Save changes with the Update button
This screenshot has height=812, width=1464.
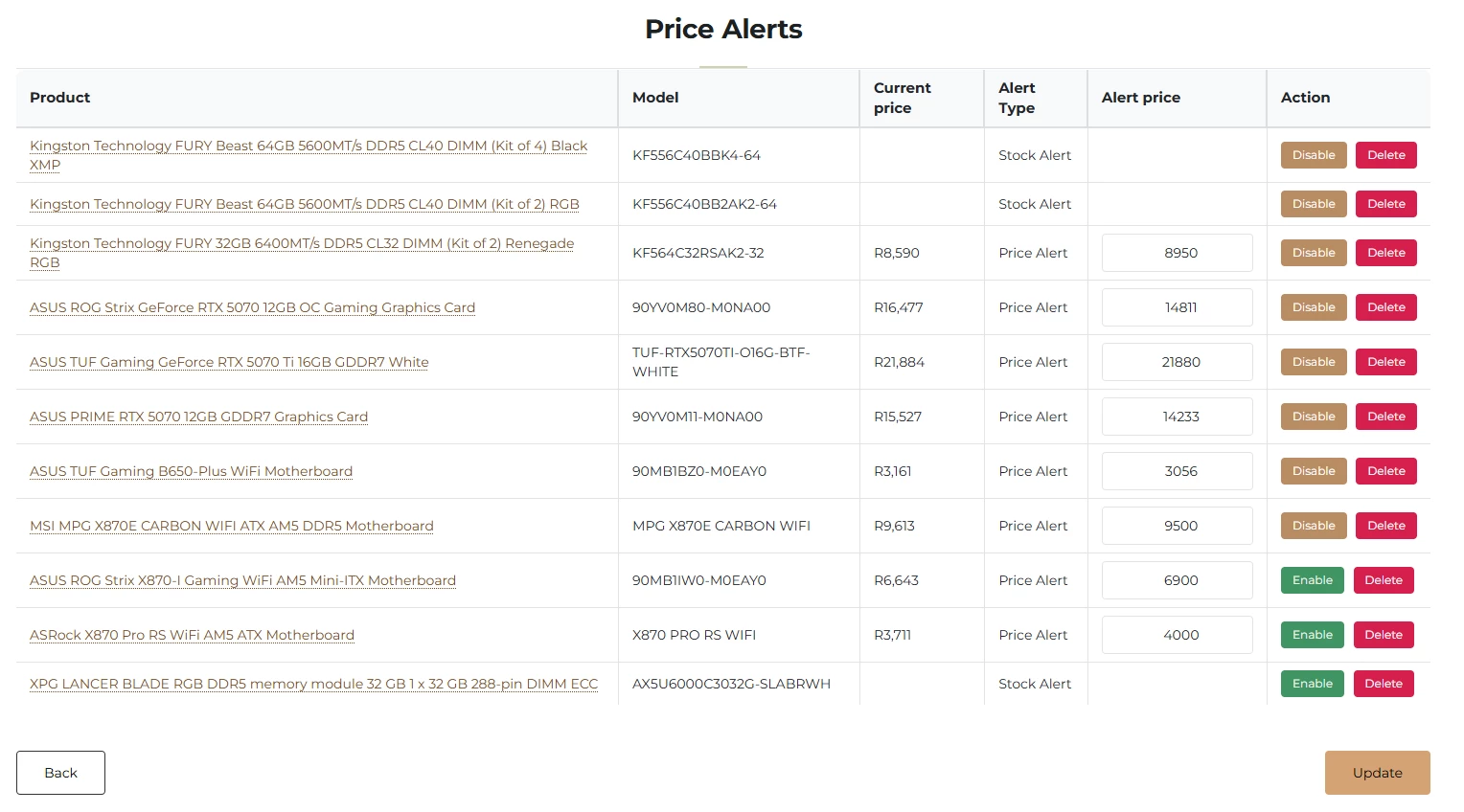tap(1377, 773)
